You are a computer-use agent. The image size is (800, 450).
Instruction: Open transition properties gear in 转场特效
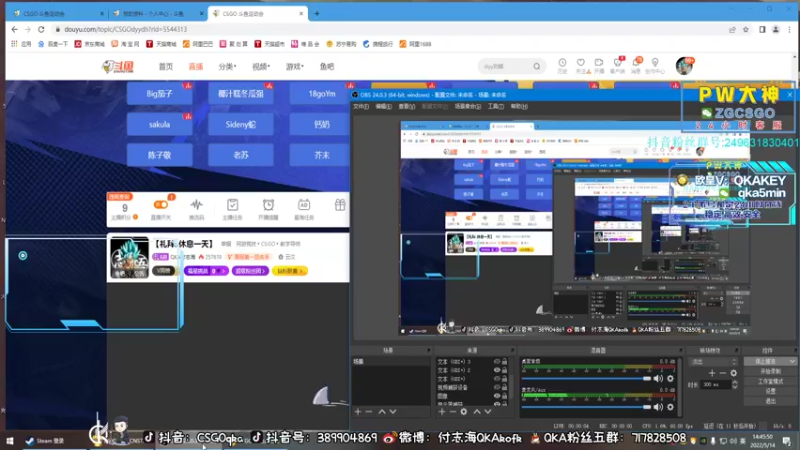pyautogui.click(x=733, y=373)
